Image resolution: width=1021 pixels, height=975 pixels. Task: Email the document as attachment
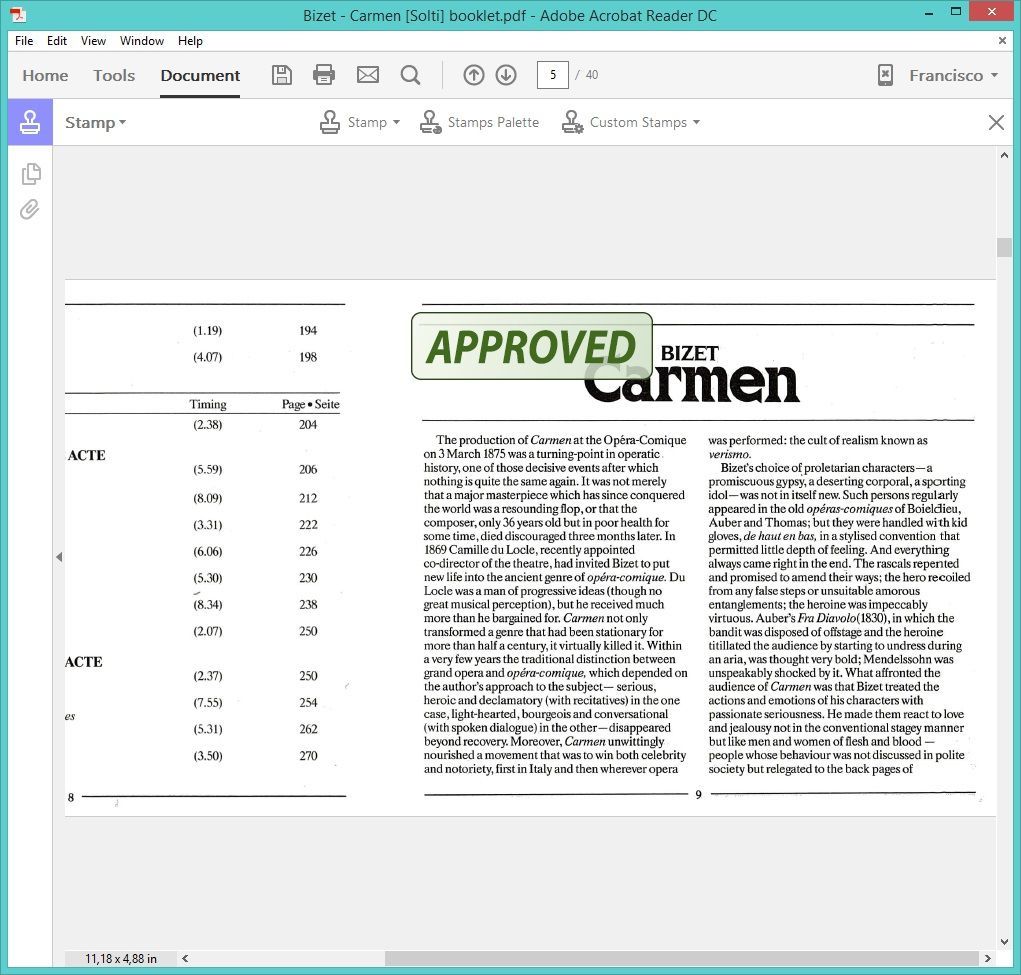click(366, 74)
